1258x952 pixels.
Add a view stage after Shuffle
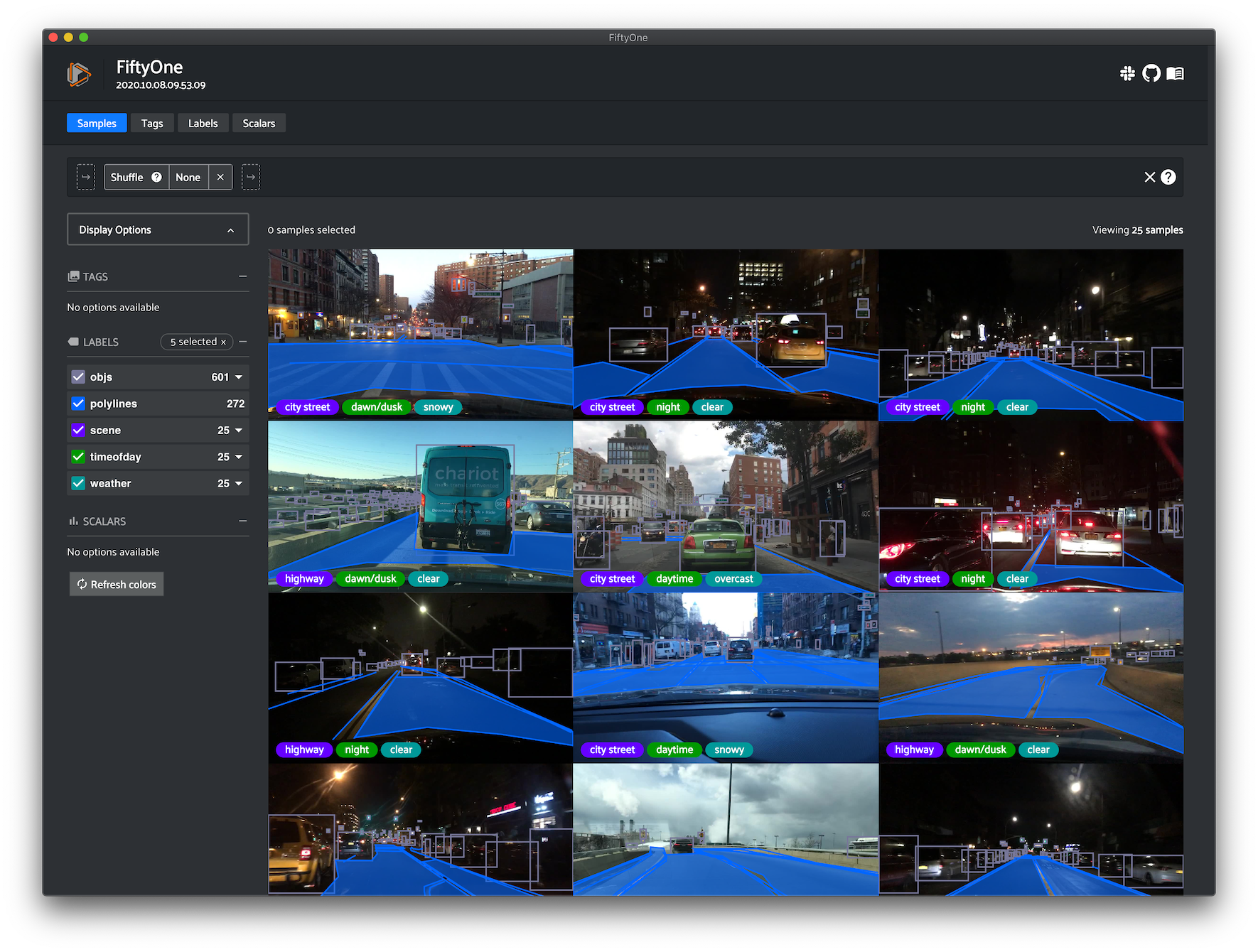(251, 177)
